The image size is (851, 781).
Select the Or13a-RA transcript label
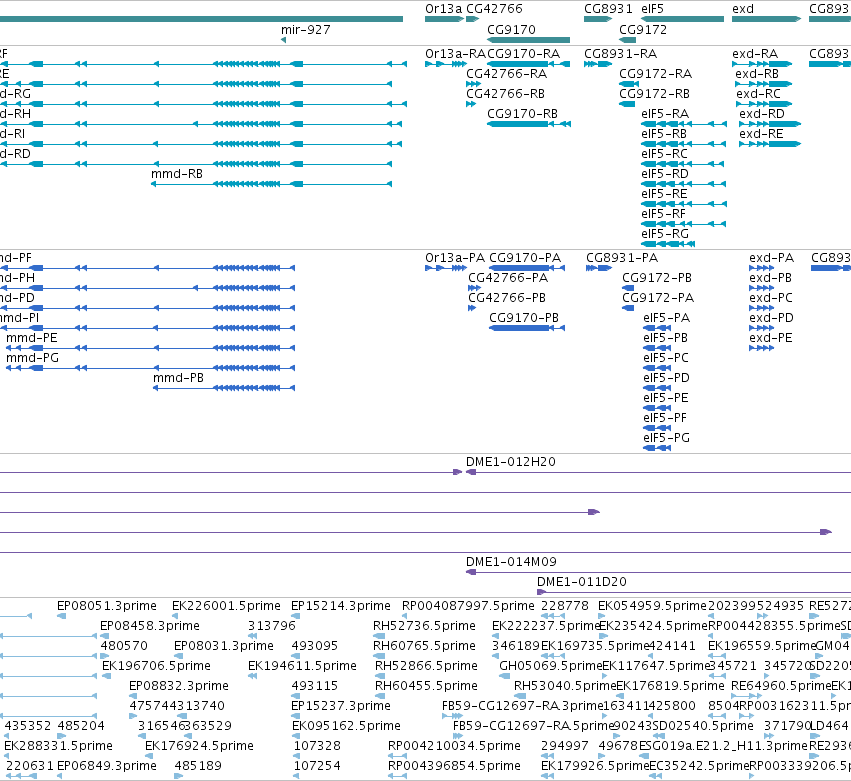[x=455, y=54]
